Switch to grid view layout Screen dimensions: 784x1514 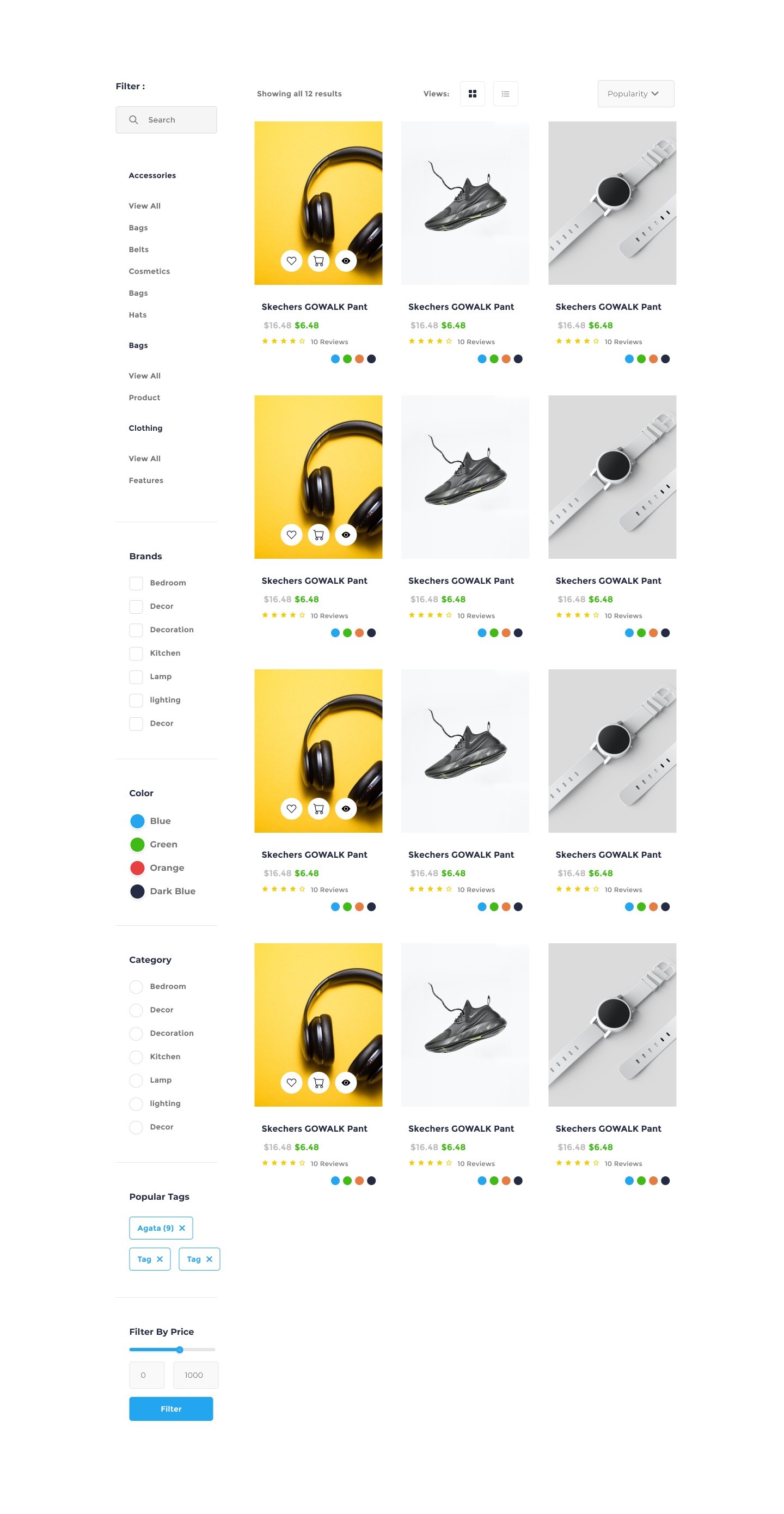coord(472,94)
